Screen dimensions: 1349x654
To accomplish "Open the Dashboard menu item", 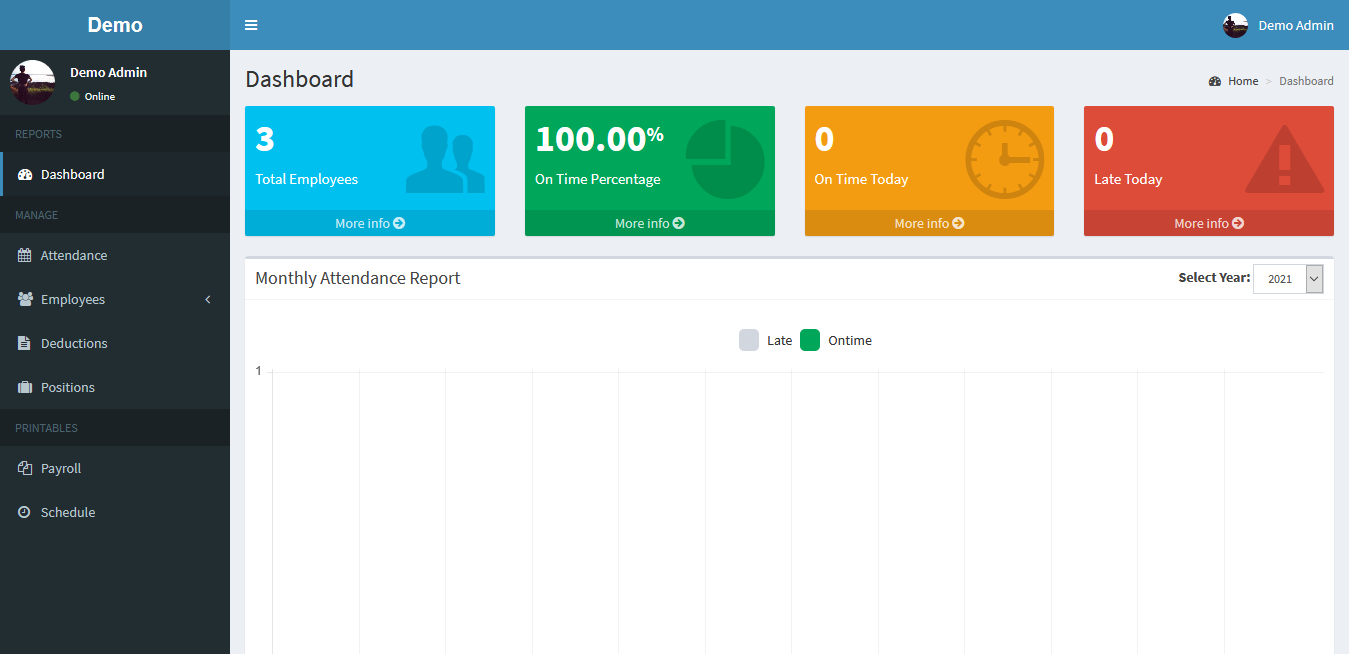I will pyautogui.click(x=115, y=174).
